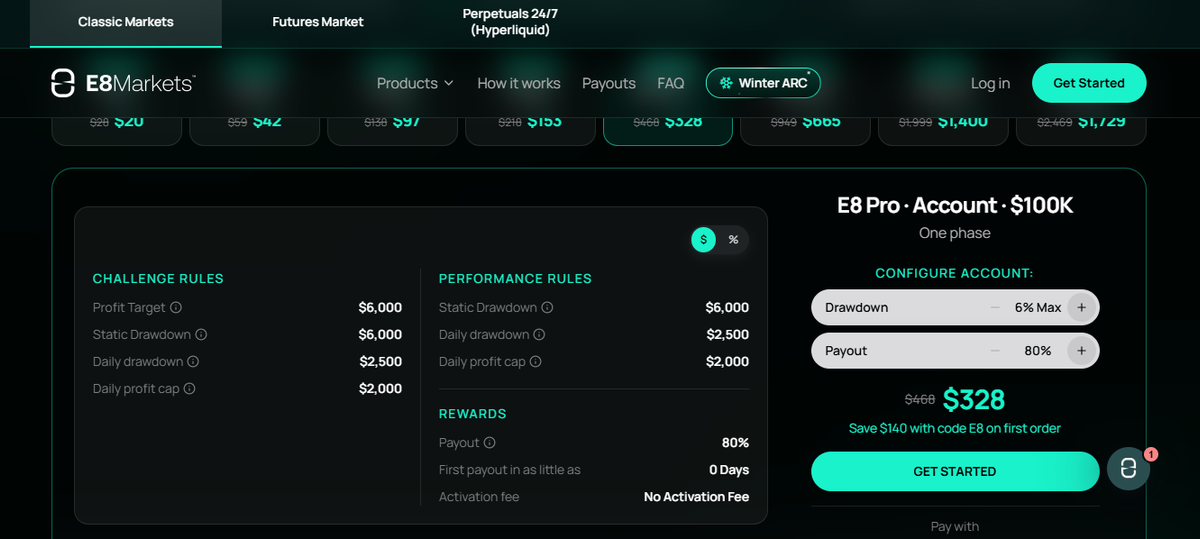This screenshot has height=539, width=1200.
Task: Open the chat widget icon
Action: pyautogui.click(x=1128, y=469)
